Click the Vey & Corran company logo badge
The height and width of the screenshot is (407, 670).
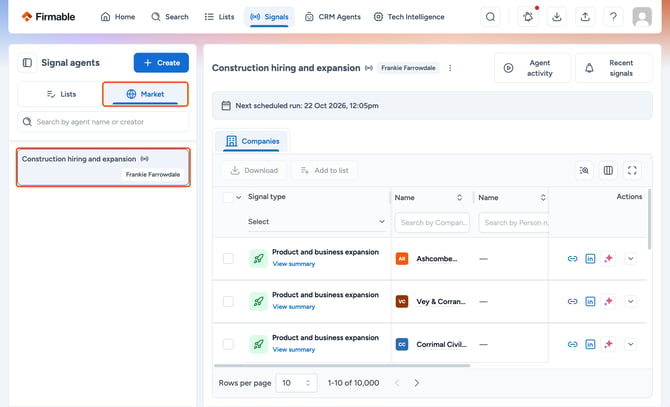(x=402, y=302)
